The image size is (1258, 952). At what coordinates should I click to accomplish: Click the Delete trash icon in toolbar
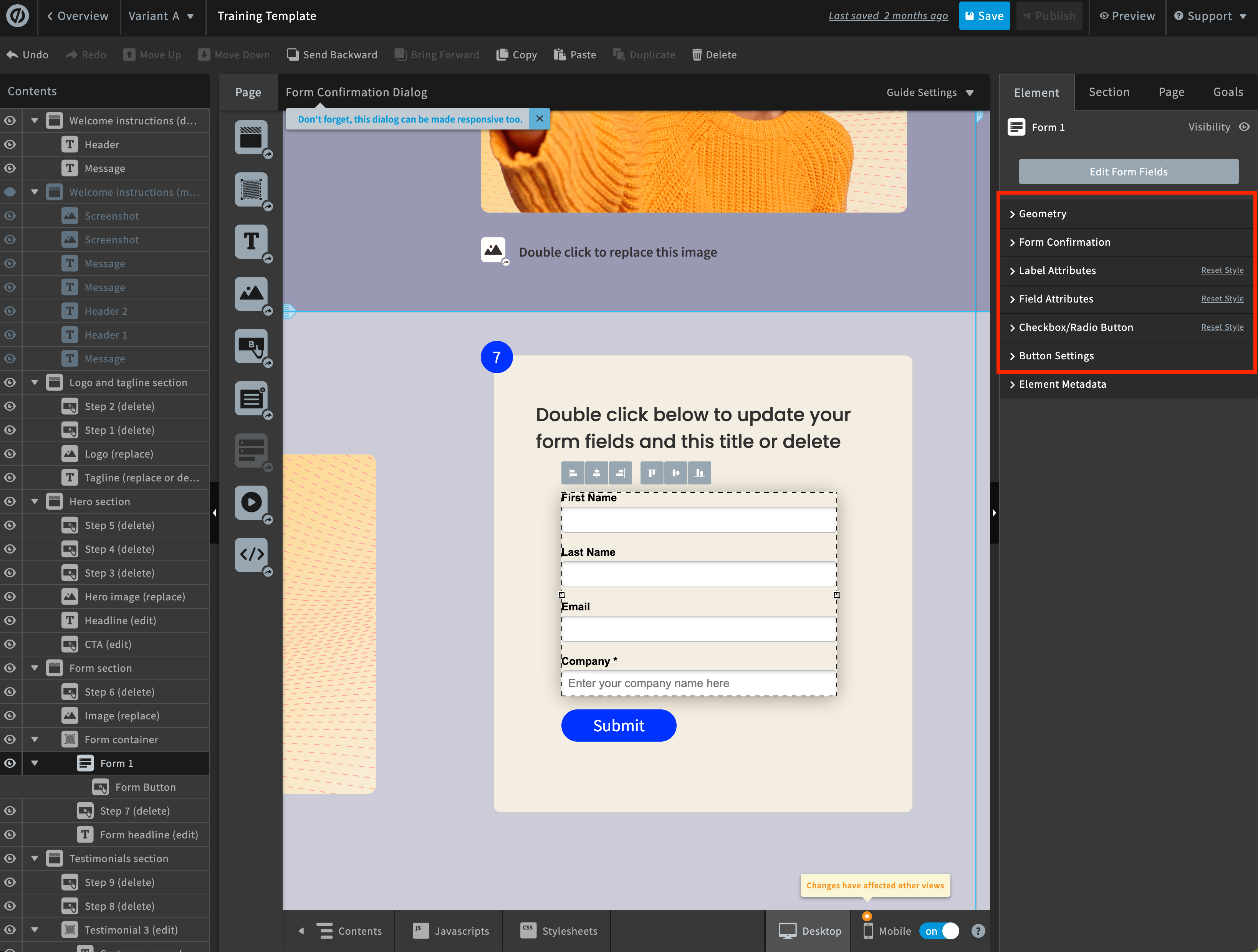(x=697, y=55)
